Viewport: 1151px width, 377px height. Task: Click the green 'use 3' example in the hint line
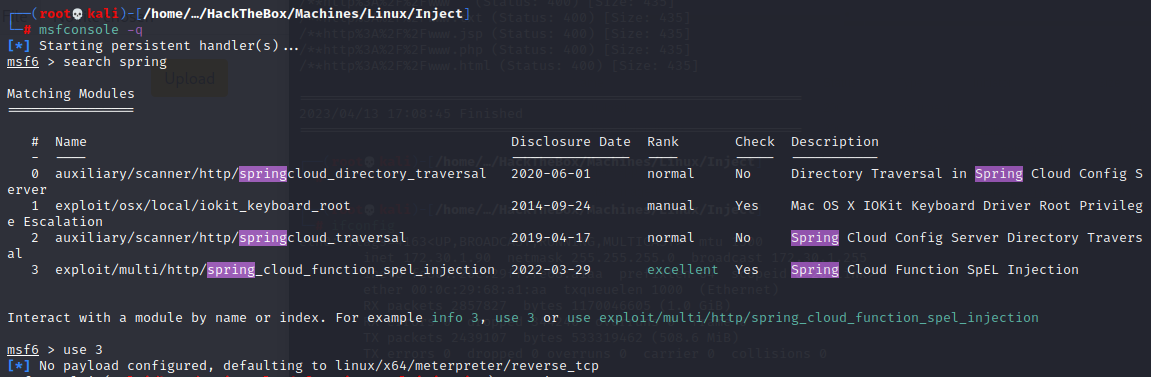[x=516, y=318]
